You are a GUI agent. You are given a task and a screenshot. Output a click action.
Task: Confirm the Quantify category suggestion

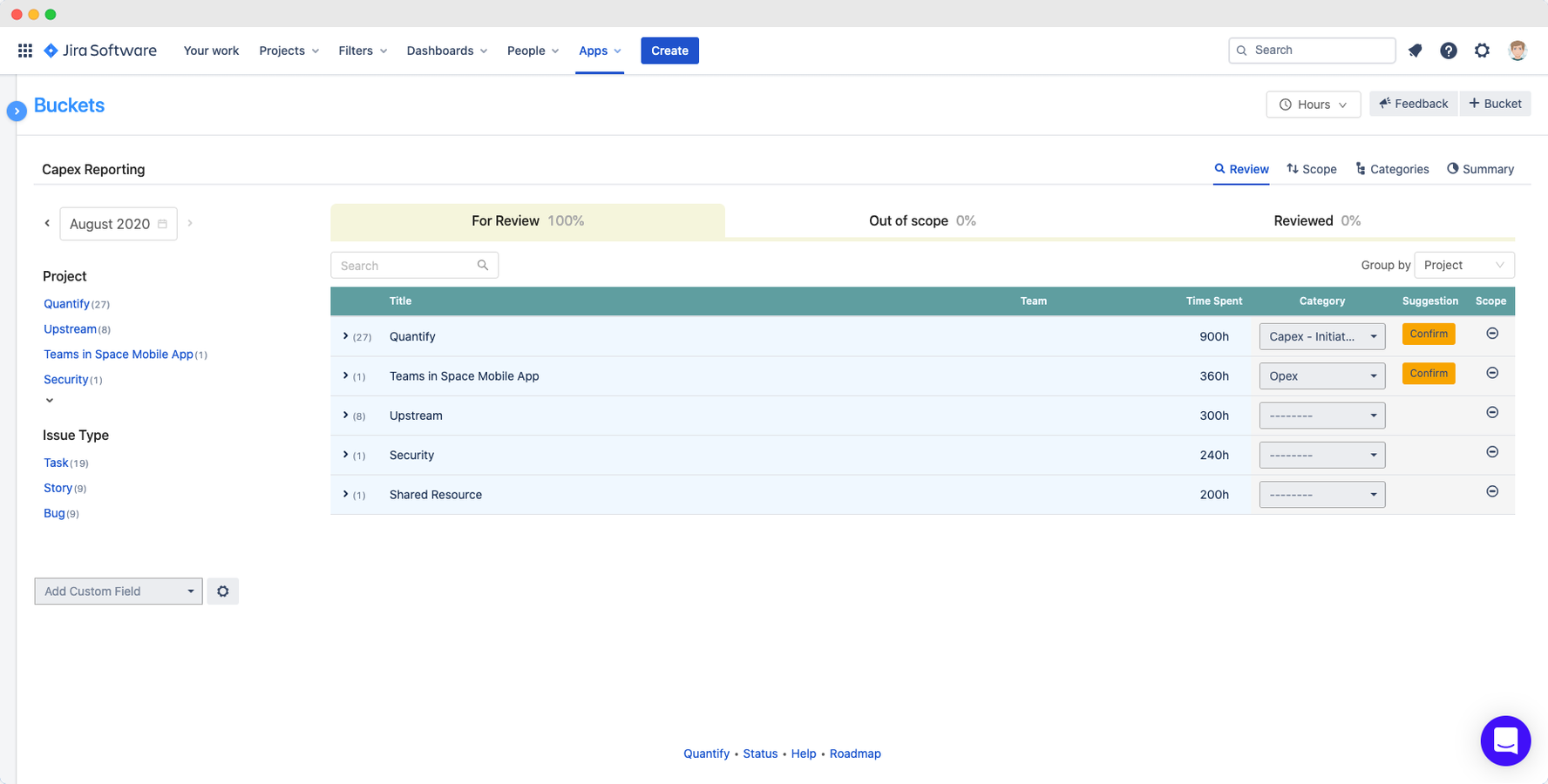(x=1429, y=334)
